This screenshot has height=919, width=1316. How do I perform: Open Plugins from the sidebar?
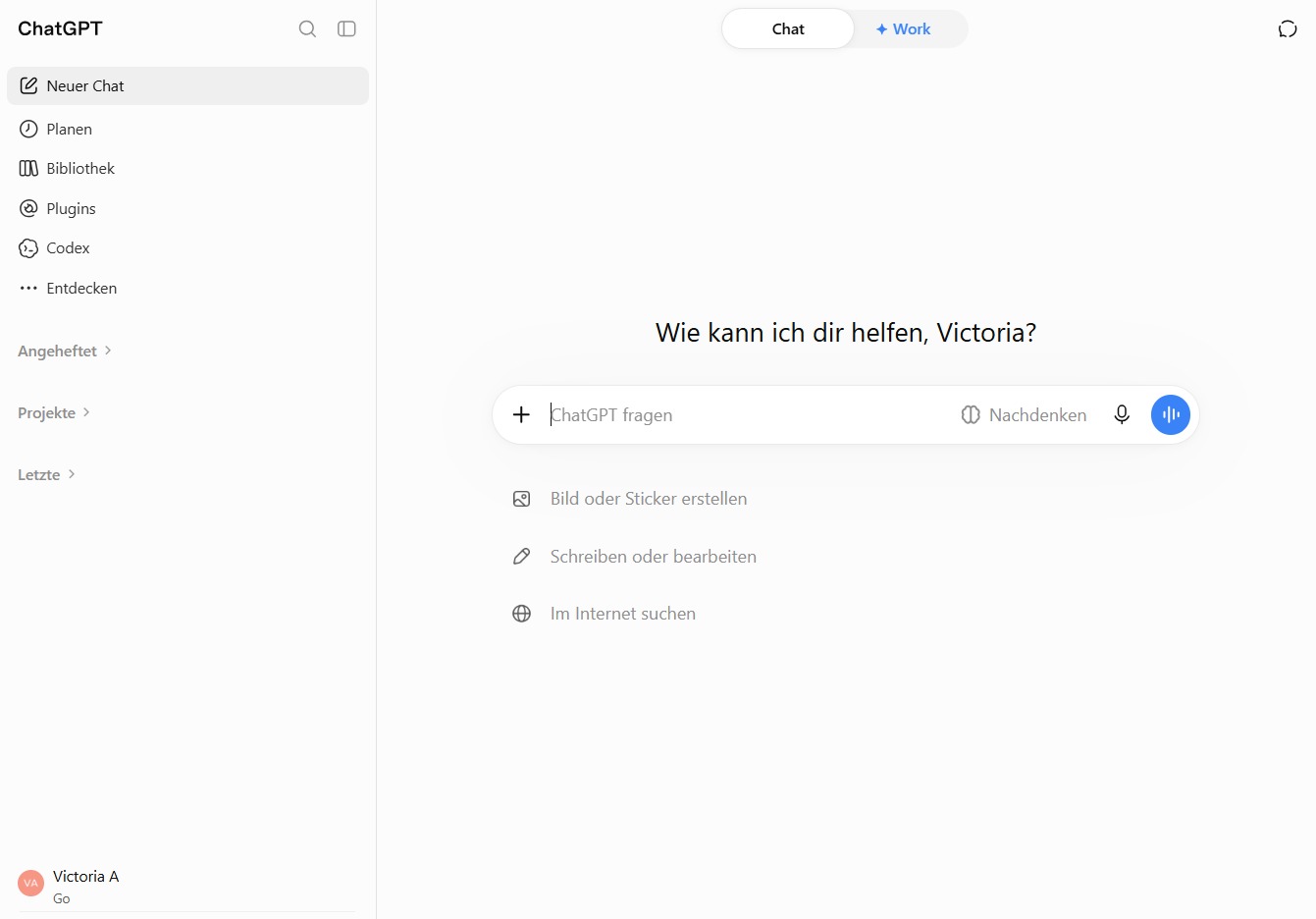click(x=187, y=208)
